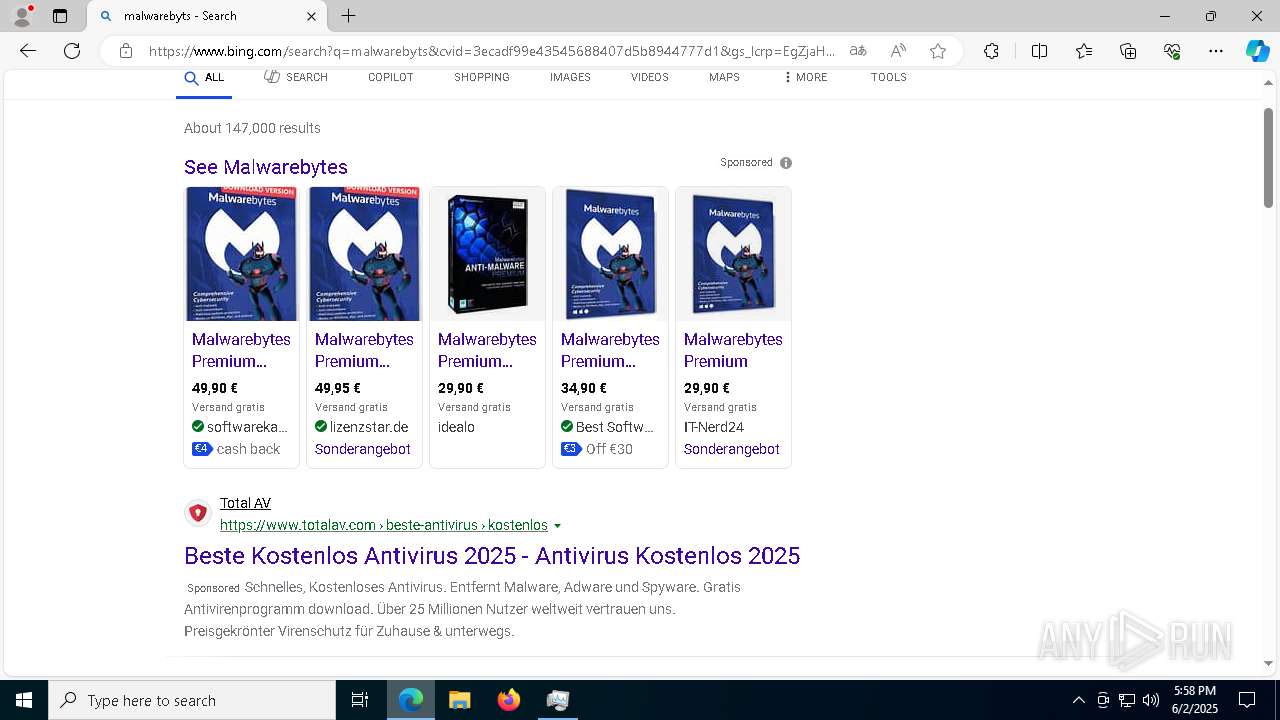Open the Anti-Malware idealo product image
This screenshot has width=1280, height=720.
pos(487,254)
